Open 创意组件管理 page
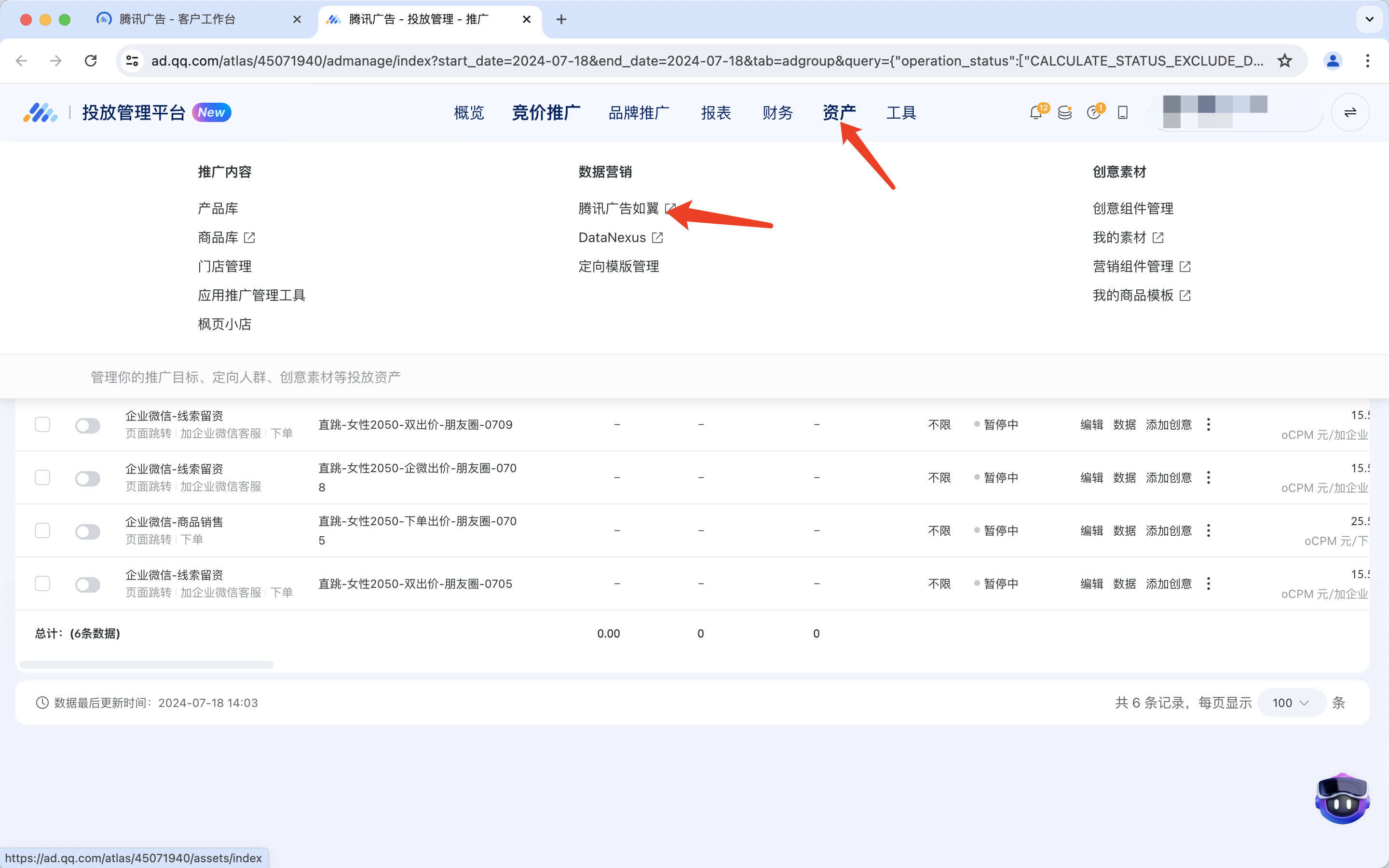This screenshot has height=868, width=1389. [1133, 208]
